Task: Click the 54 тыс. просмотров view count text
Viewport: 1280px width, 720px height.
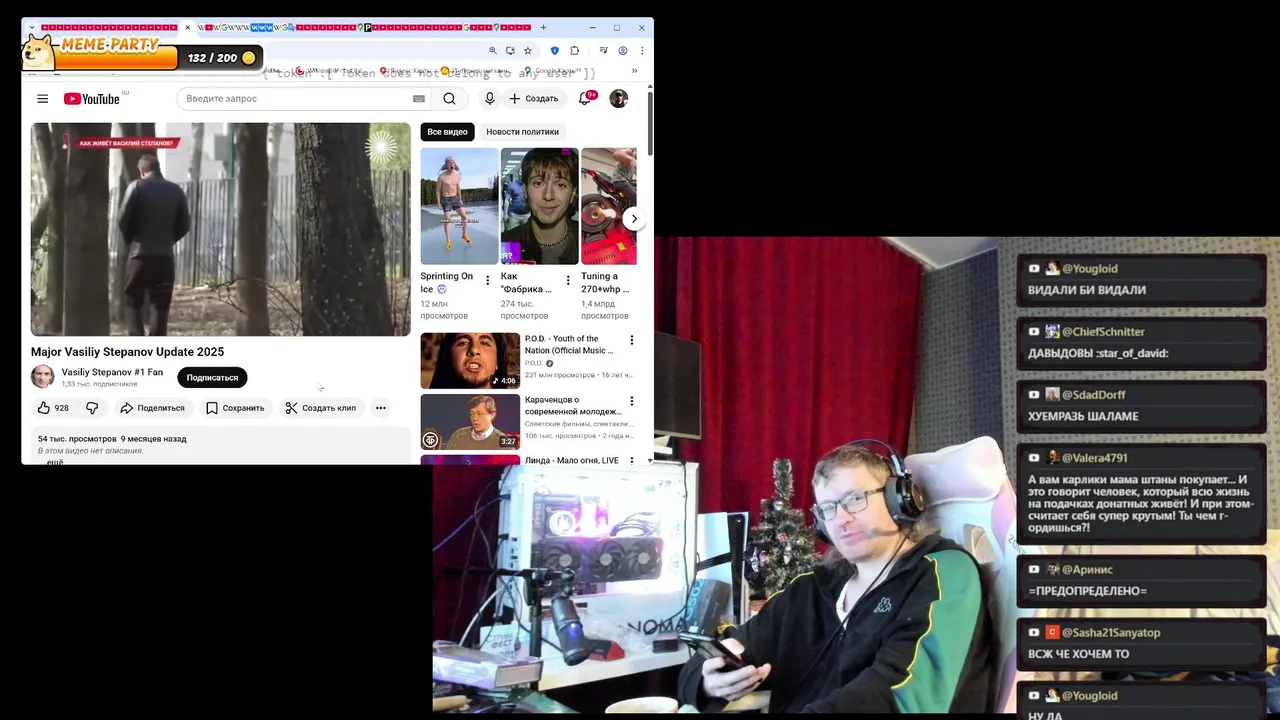Action: [77, 439]
